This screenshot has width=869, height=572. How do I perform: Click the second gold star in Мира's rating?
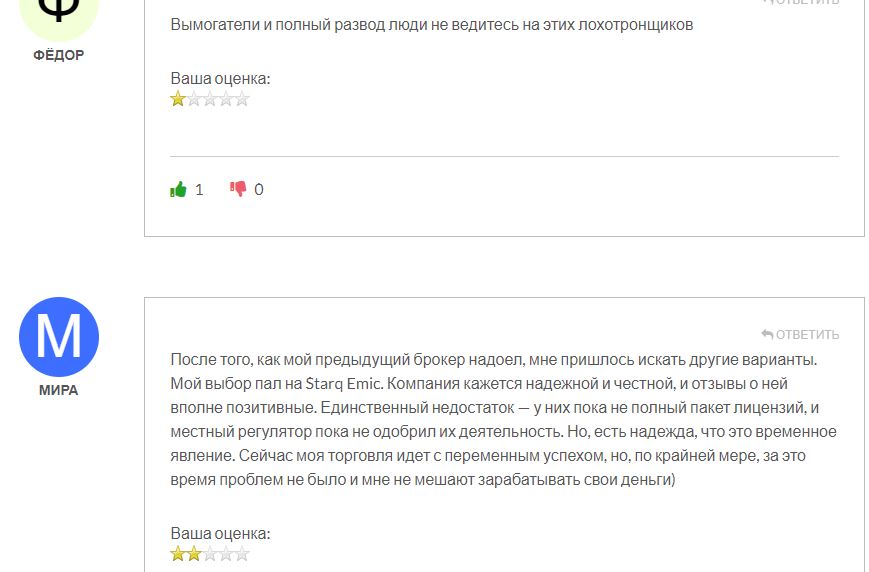[194, 554]
